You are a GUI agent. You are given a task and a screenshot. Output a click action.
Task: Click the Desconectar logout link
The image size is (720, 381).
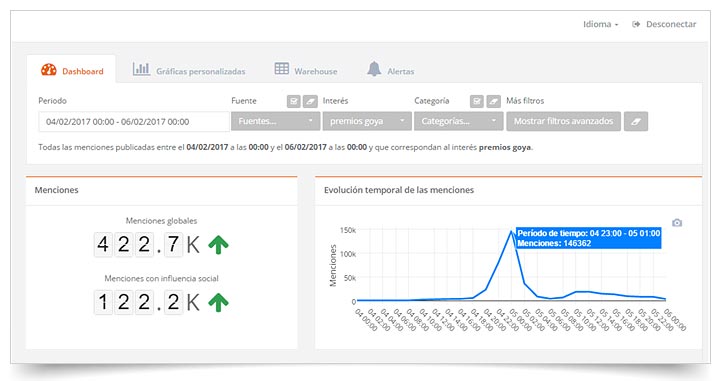tap(671, 24)
